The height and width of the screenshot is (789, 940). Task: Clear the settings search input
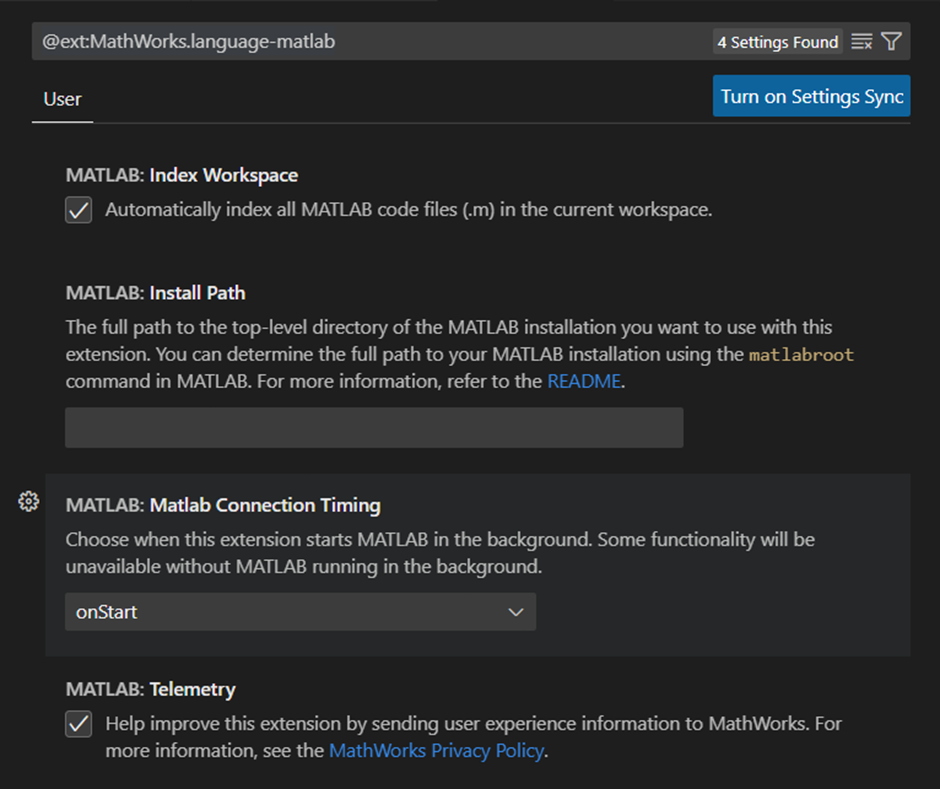[x=861, y=42]
